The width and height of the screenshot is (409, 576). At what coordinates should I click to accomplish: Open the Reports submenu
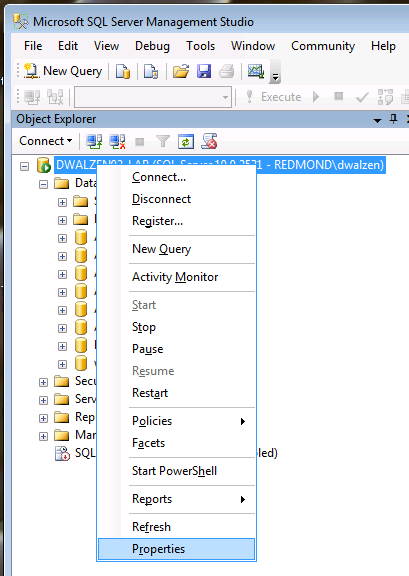tap(176, 499)
